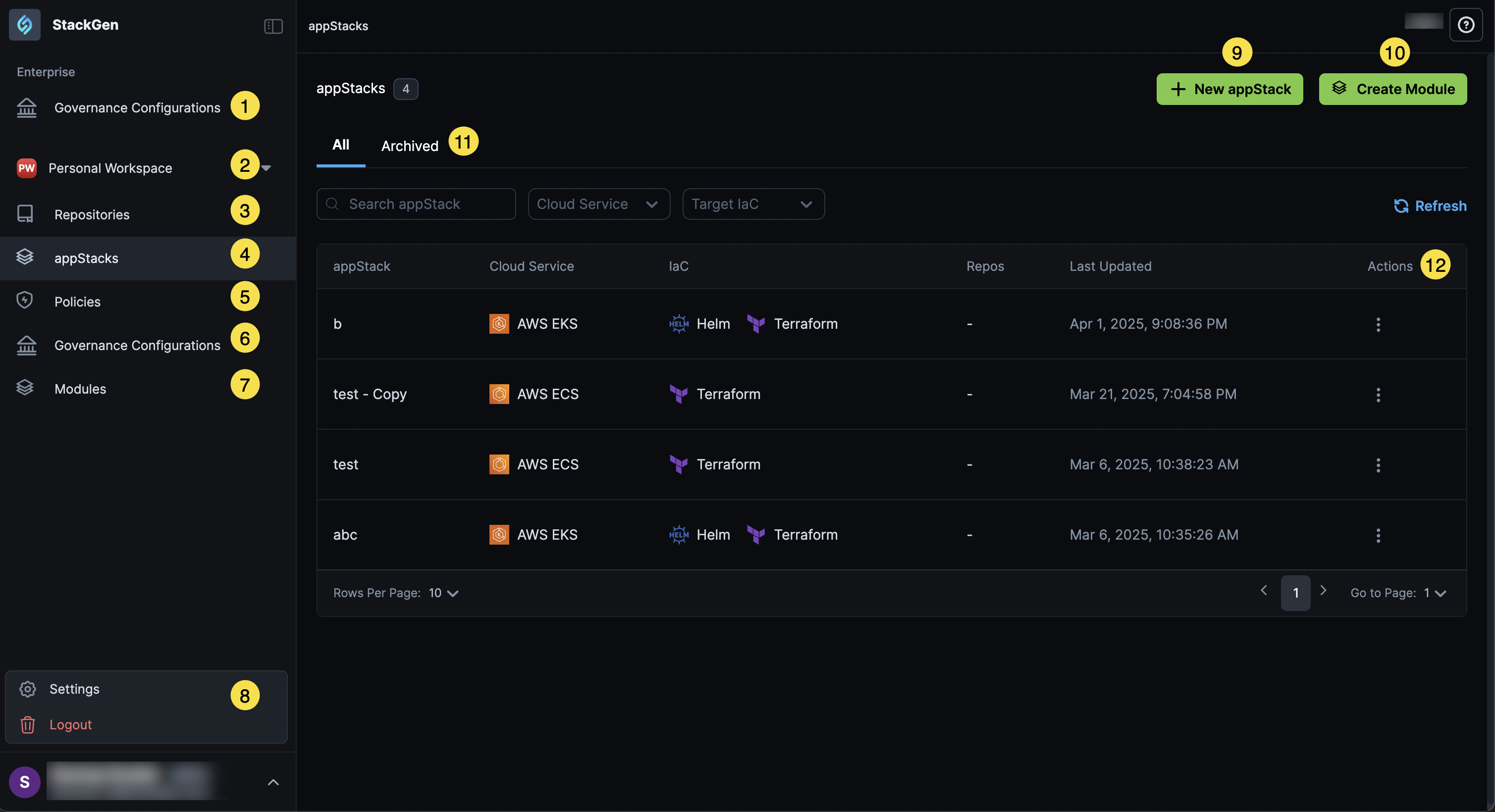Open the Target IaC filter dropdown
Screen dimensions: 1495x812
(753, 204)
